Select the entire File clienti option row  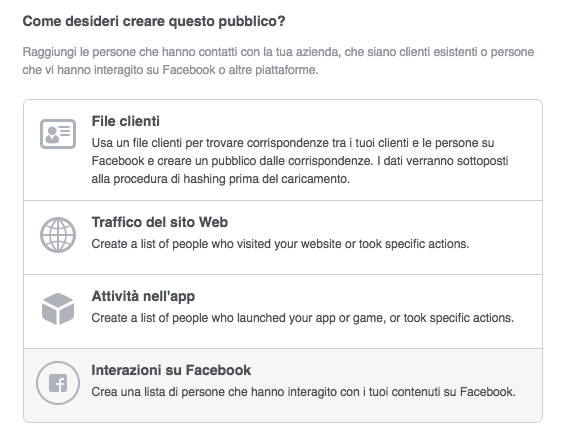tap(283, 150)
